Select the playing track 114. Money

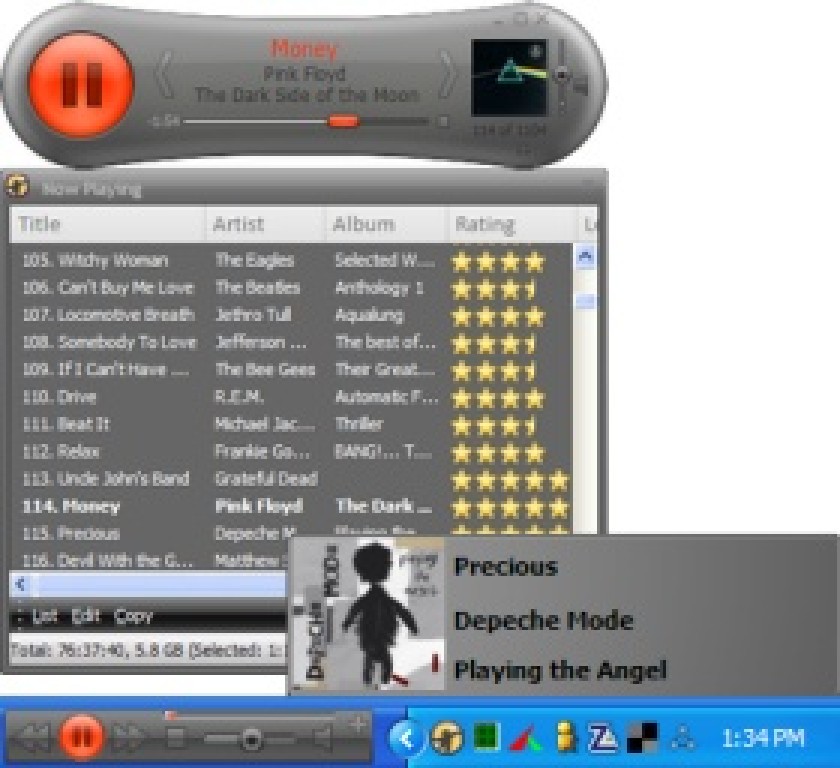tap(71, 506)
